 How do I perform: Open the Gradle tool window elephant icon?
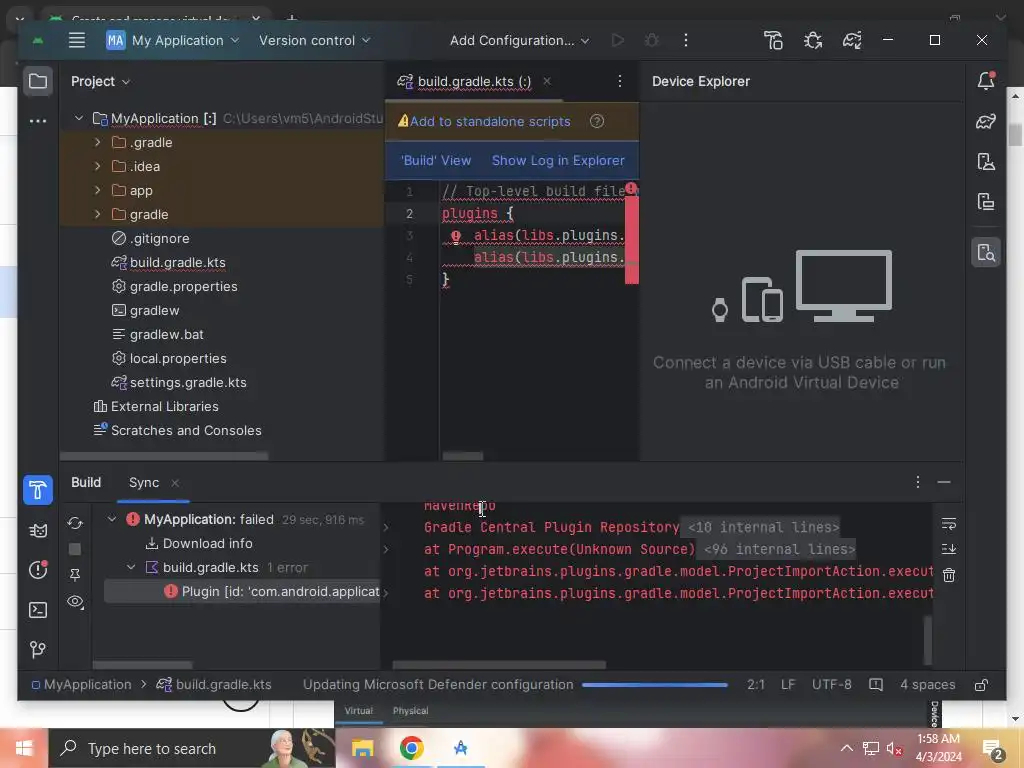[x=986, y=121]
